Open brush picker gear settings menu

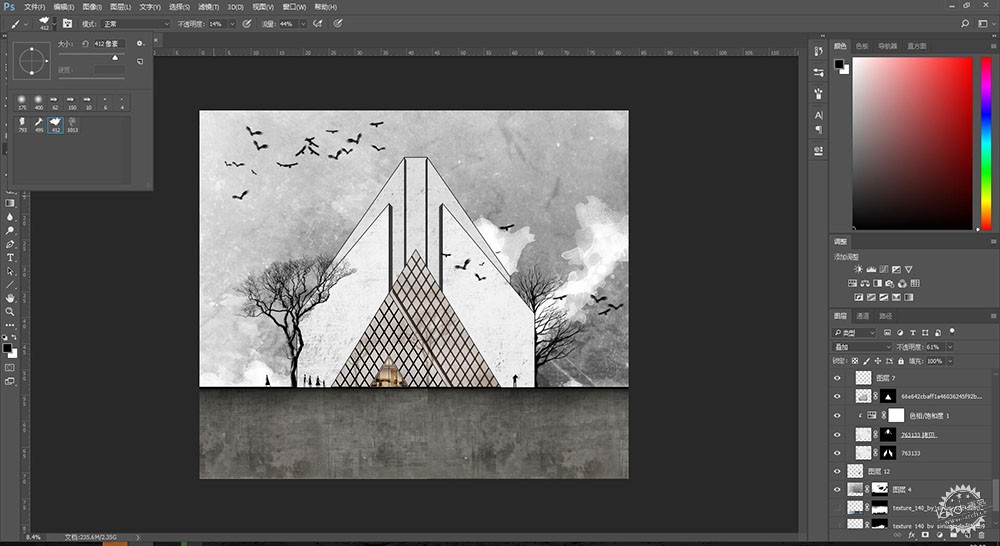click(140, 43)
